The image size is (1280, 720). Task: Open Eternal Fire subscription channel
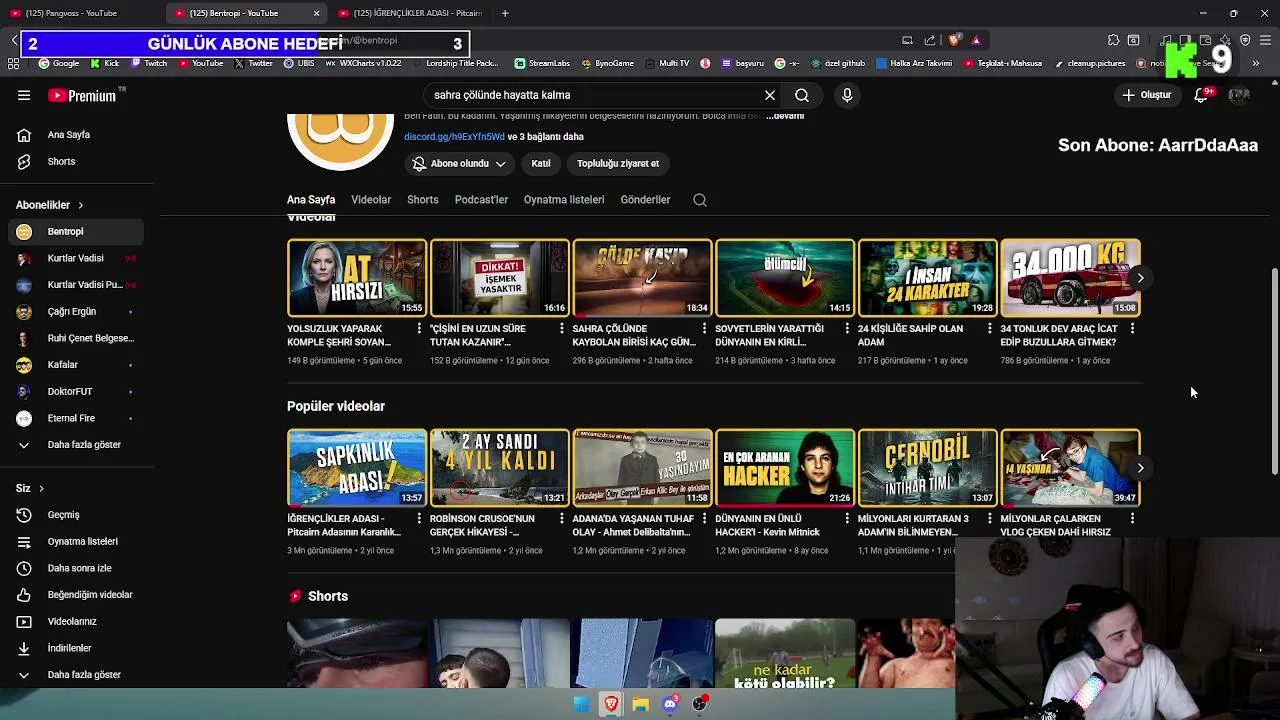[x=78, y=418]
